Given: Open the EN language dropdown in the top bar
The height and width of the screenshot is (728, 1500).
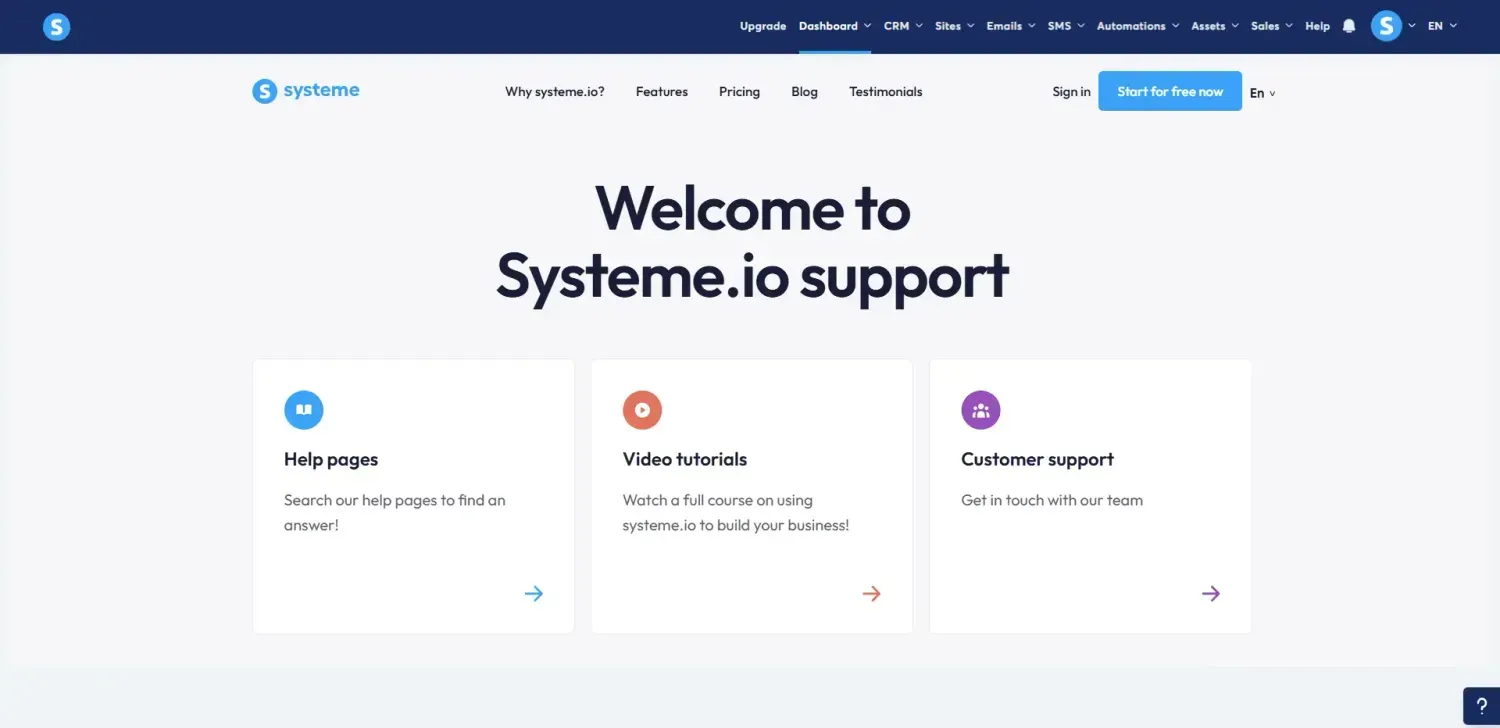Looking at the screenshot, I should [x=1442, y=26].
